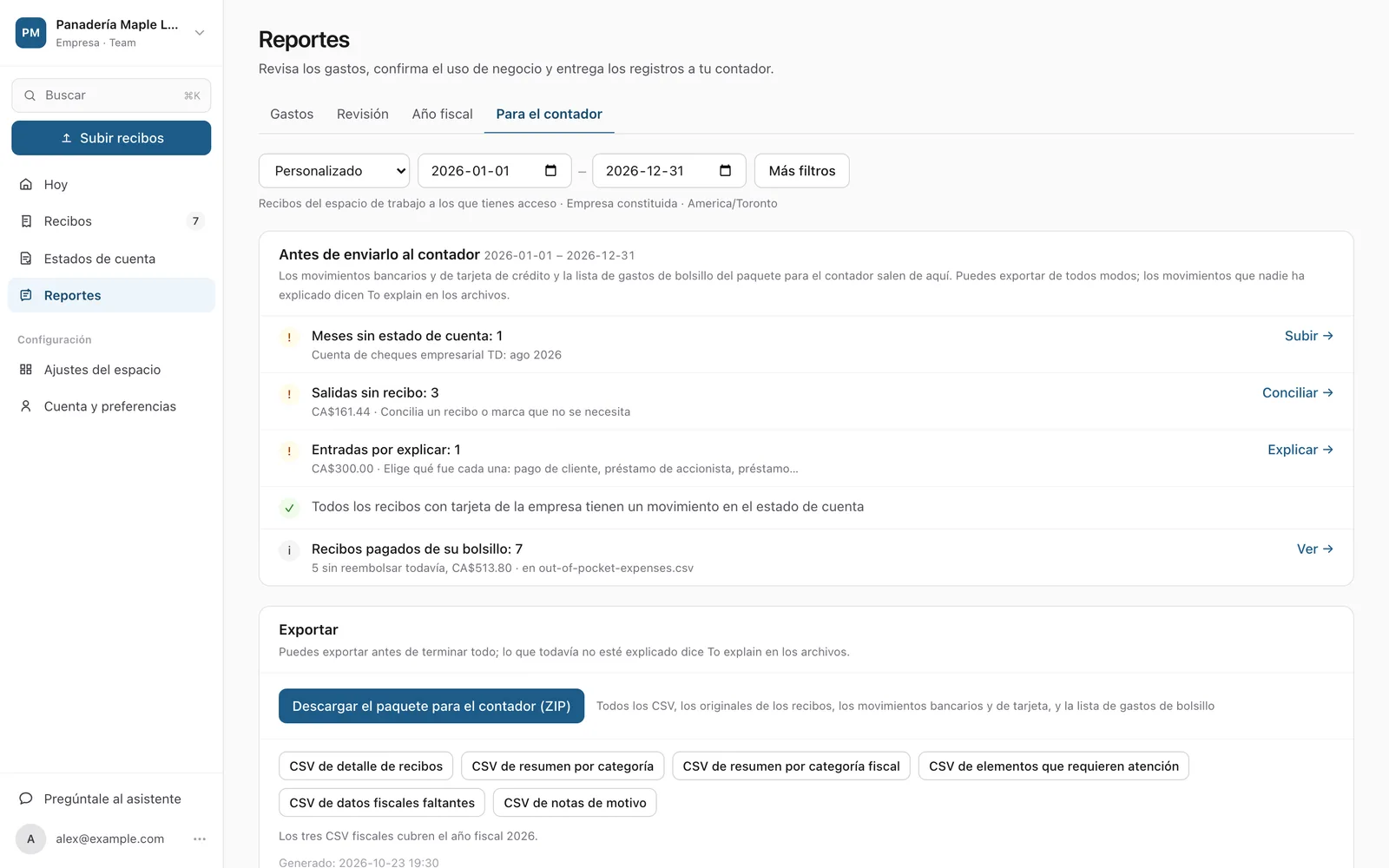Click the Ver link for out-of-pocket receipts
Viewport: 1389px width, 868px height.
[x=1314, y=549]
